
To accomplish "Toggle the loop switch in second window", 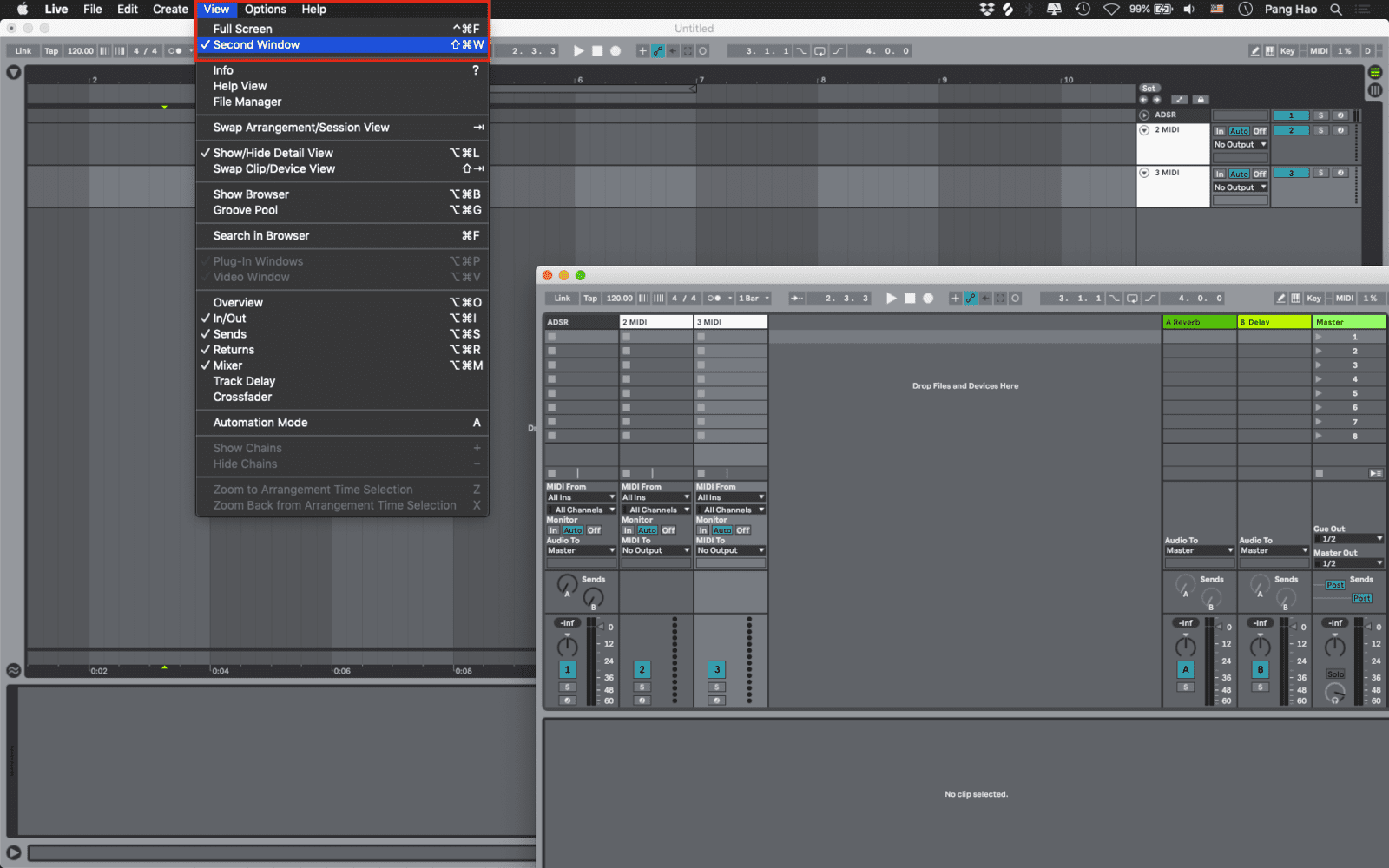I will click(1132, 298).
